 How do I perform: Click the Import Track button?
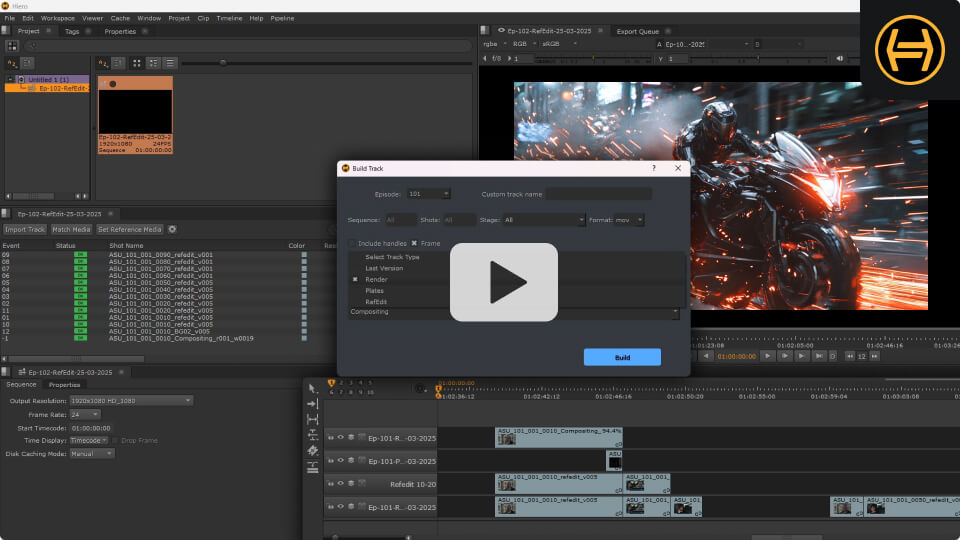click(x=25, y=229)
